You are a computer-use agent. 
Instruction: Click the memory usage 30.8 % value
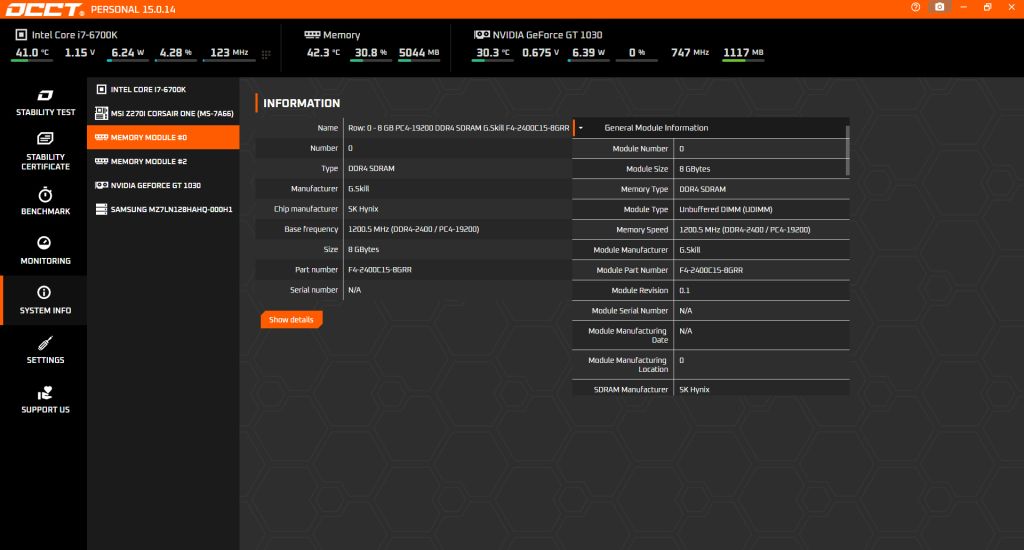[371, 53]
